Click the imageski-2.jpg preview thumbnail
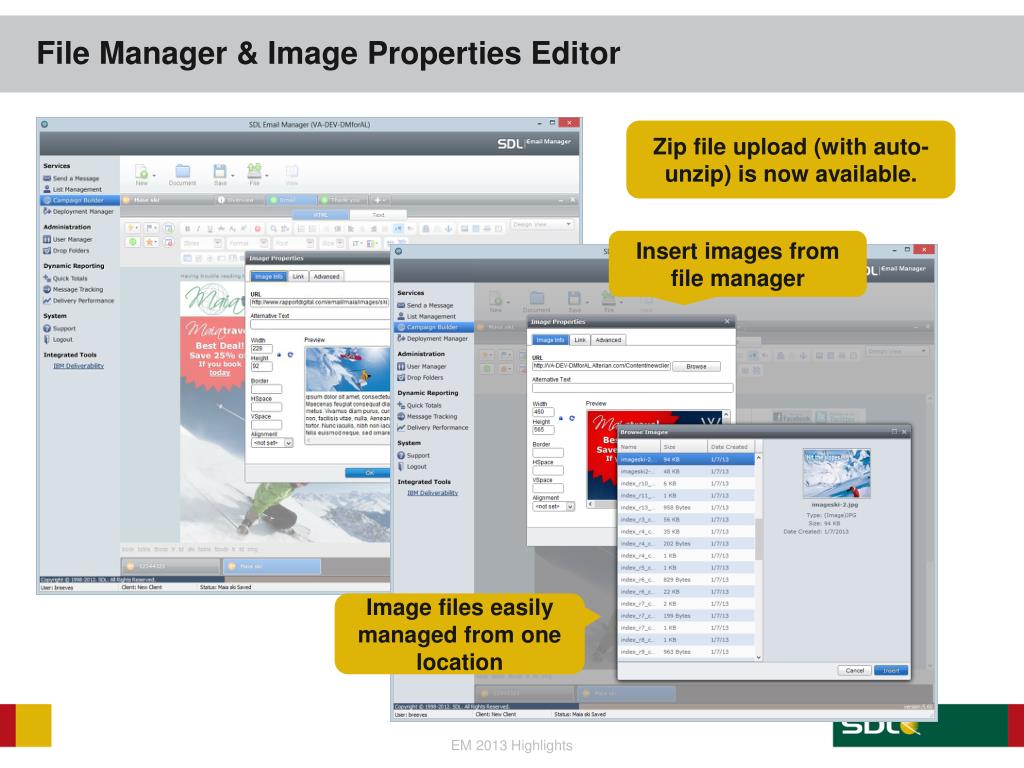This screenshot has height=768, width=1024. [836, 474]
